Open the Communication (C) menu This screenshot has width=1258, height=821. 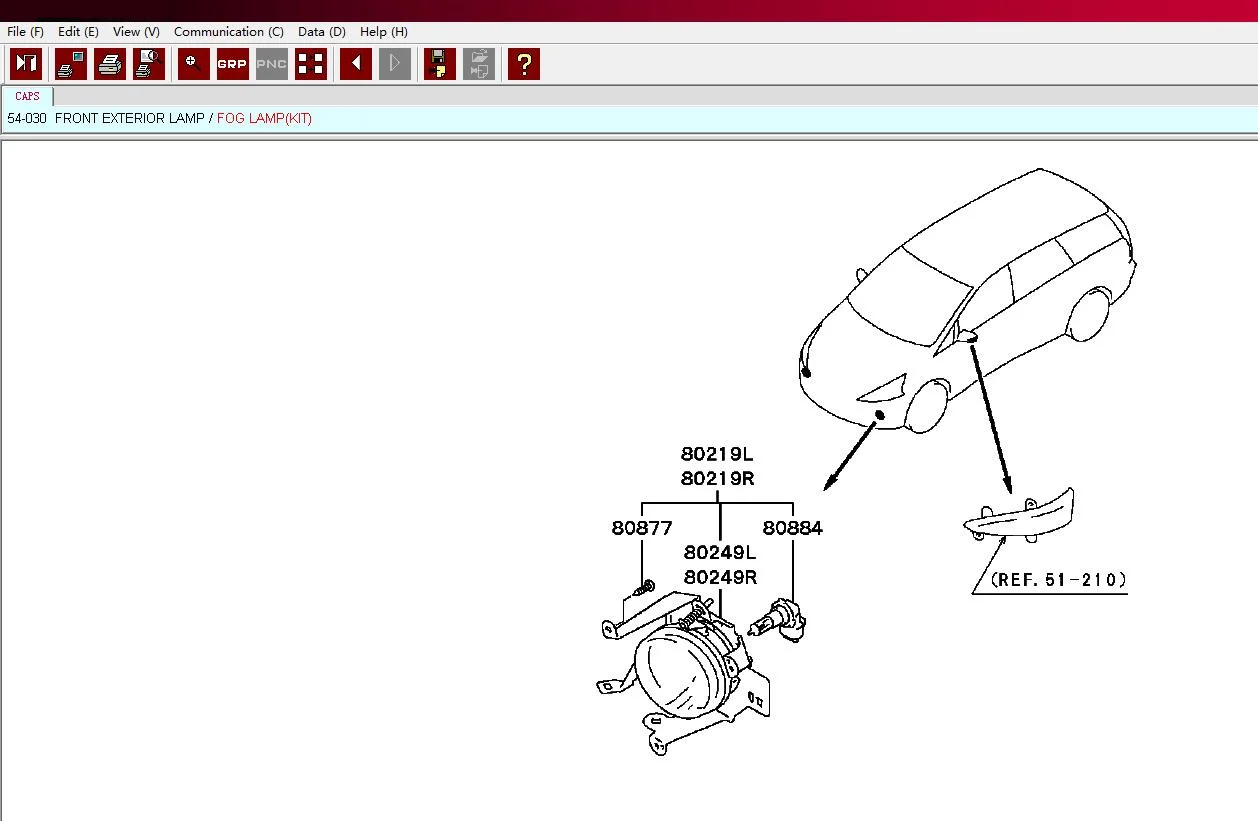point(229,32)
